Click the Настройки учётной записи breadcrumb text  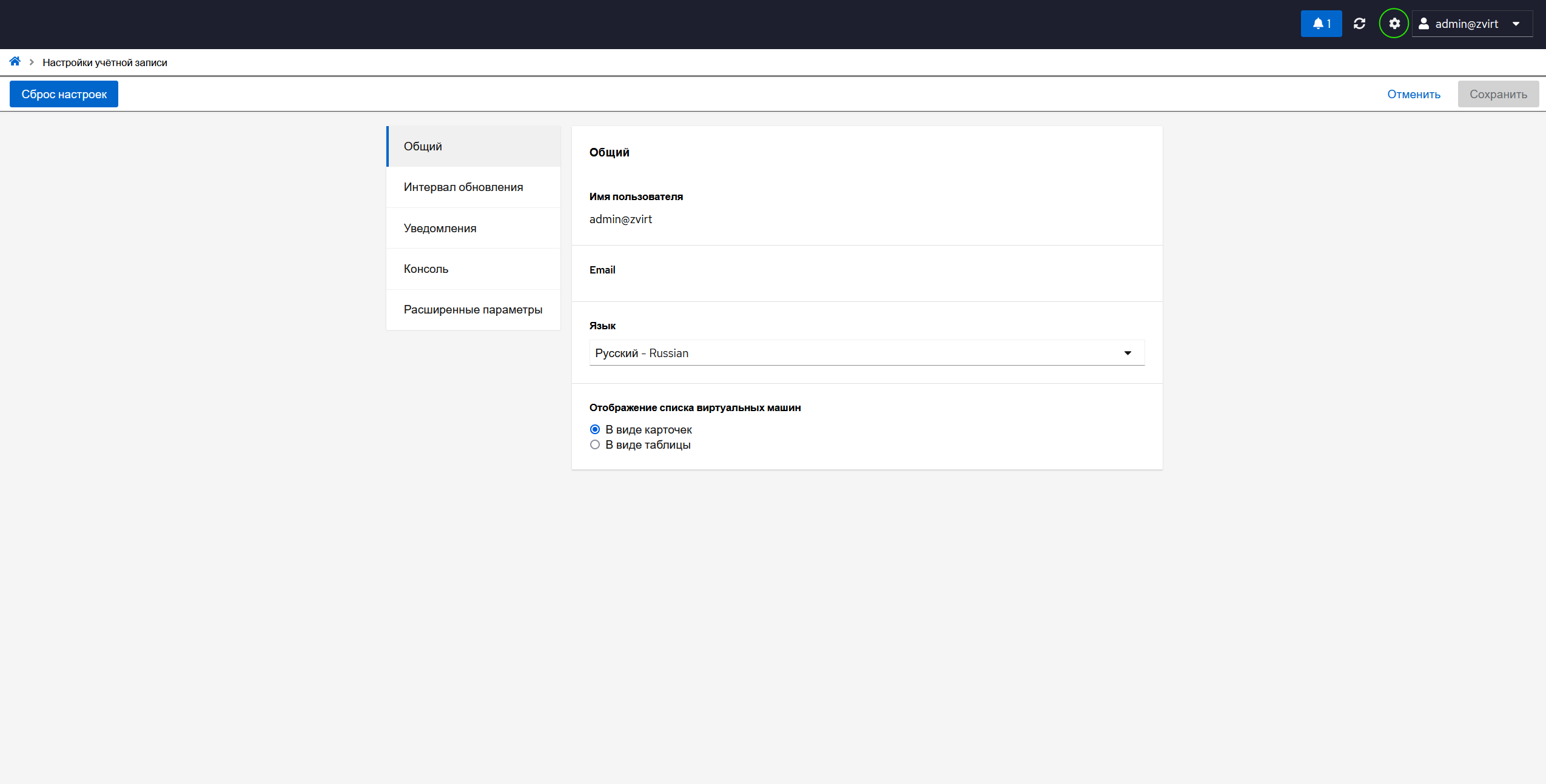pyautogui.click(x=105, y=62)
